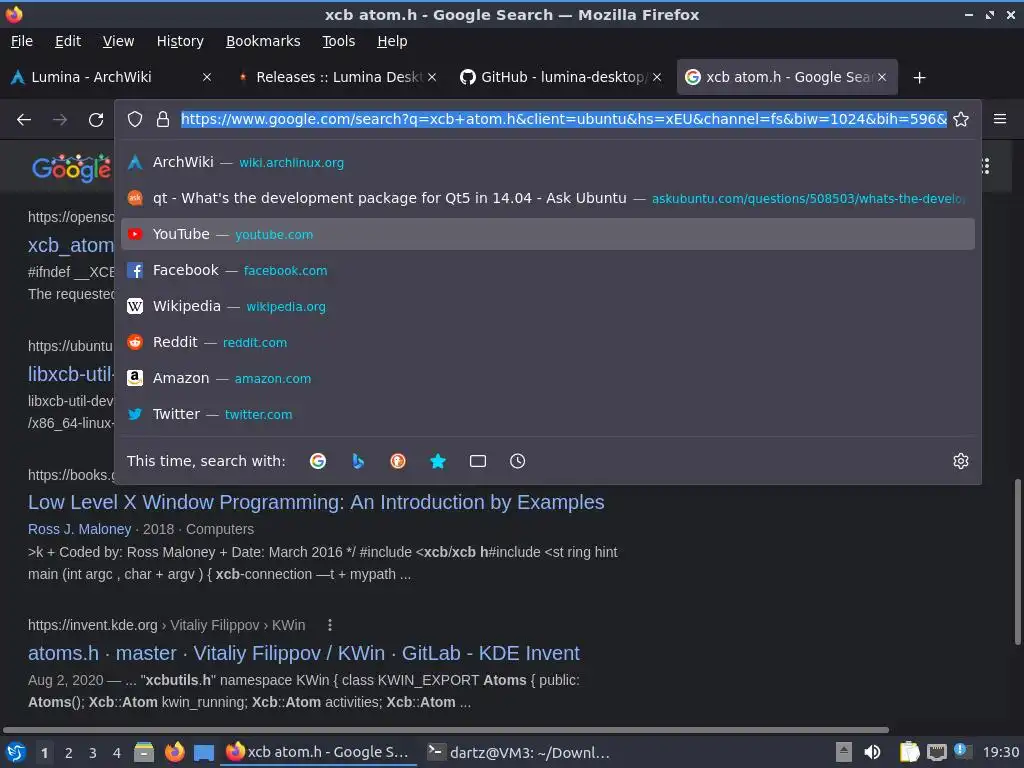Select the Ask Ubuntu Qt5 package suggestion
1024x768 pixels.
[x=547, y=199]
